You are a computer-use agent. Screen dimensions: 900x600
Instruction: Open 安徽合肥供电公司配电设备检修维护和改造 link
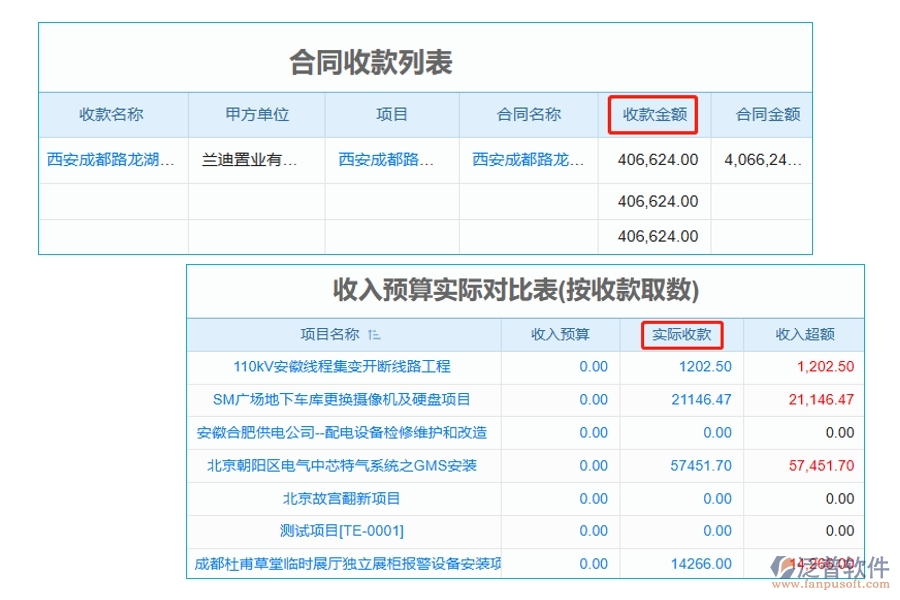click(x=345, y=433)
